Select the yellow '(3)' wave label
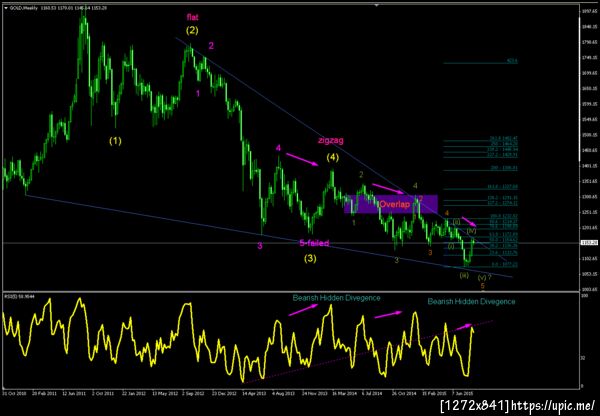600x416 pixels. point(310,259)
